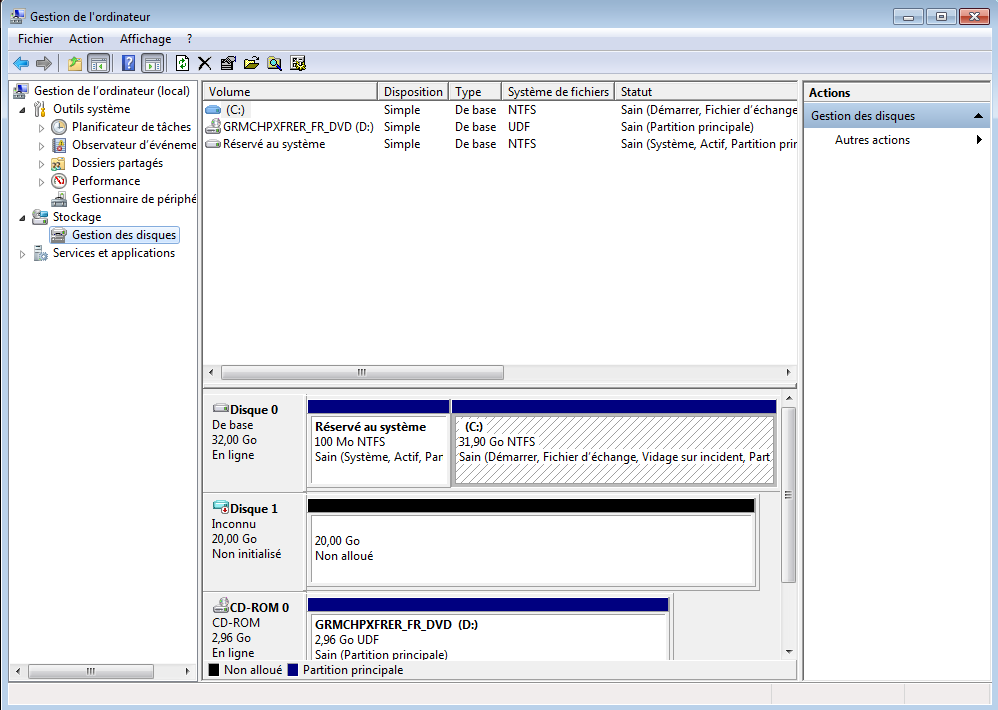Sort volumes by Système de fichiers column

[557, 92]
